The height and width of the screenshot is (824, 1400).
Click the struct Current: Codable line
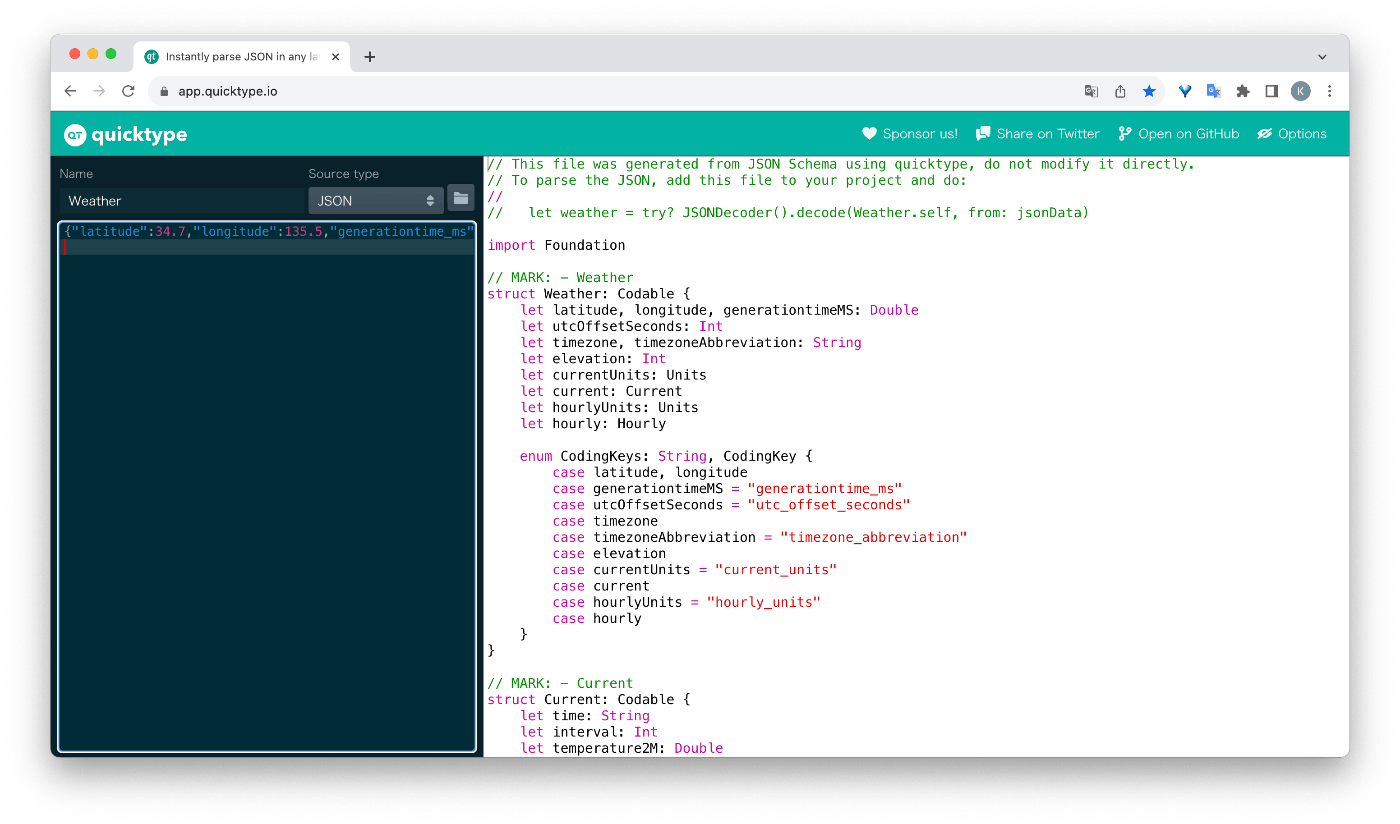tap(589, 700)
